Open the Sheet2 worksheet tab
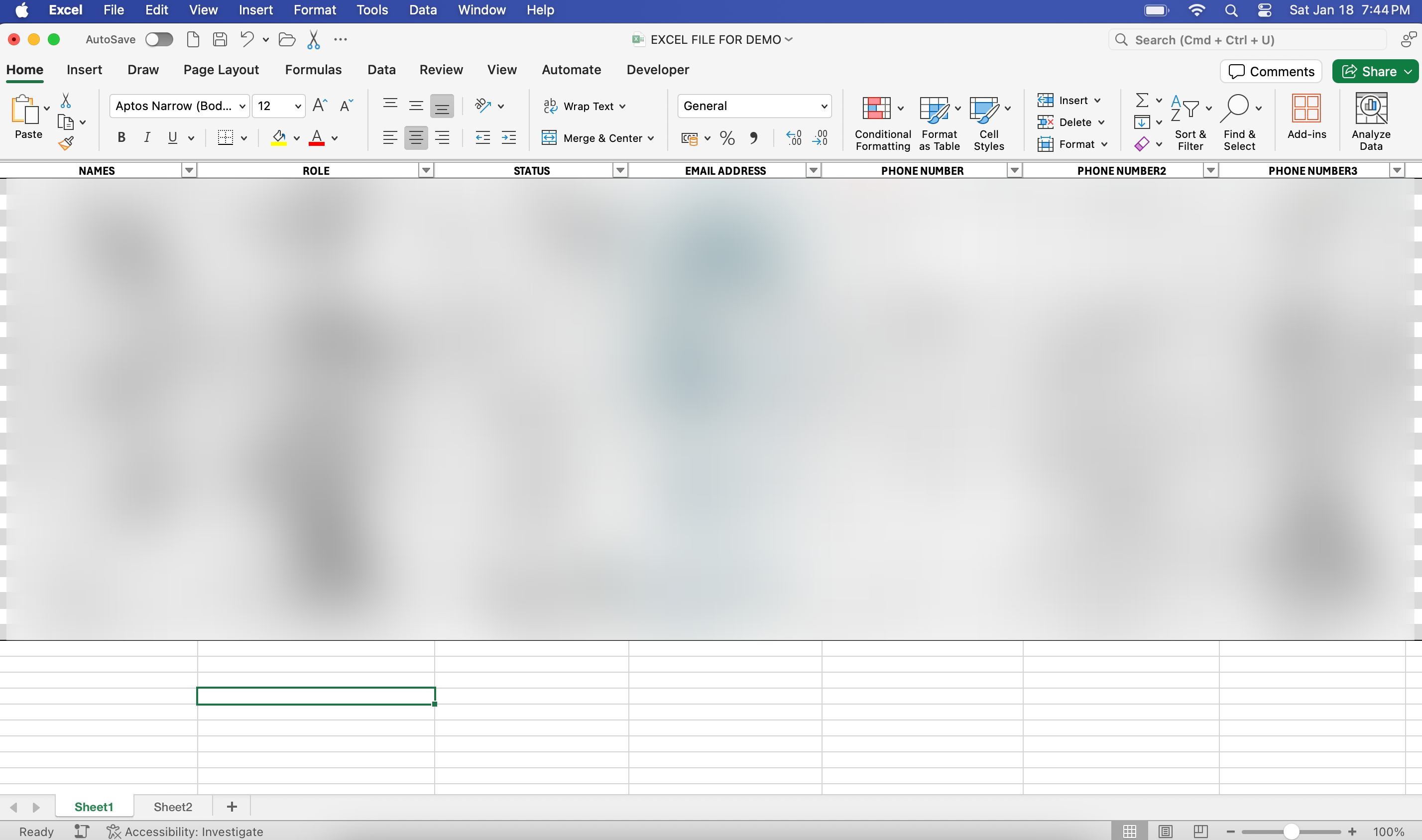1422x840 pixels. pos(173,807)
